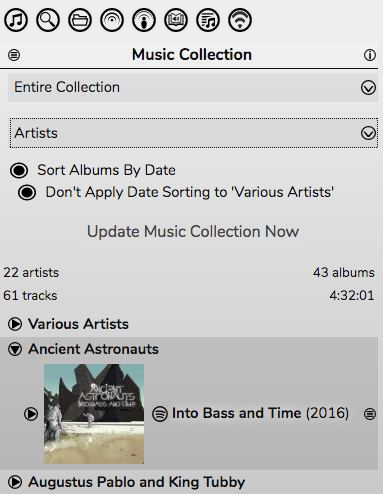
Task: Expand the Various Artists entry
Action: point(15,324)
